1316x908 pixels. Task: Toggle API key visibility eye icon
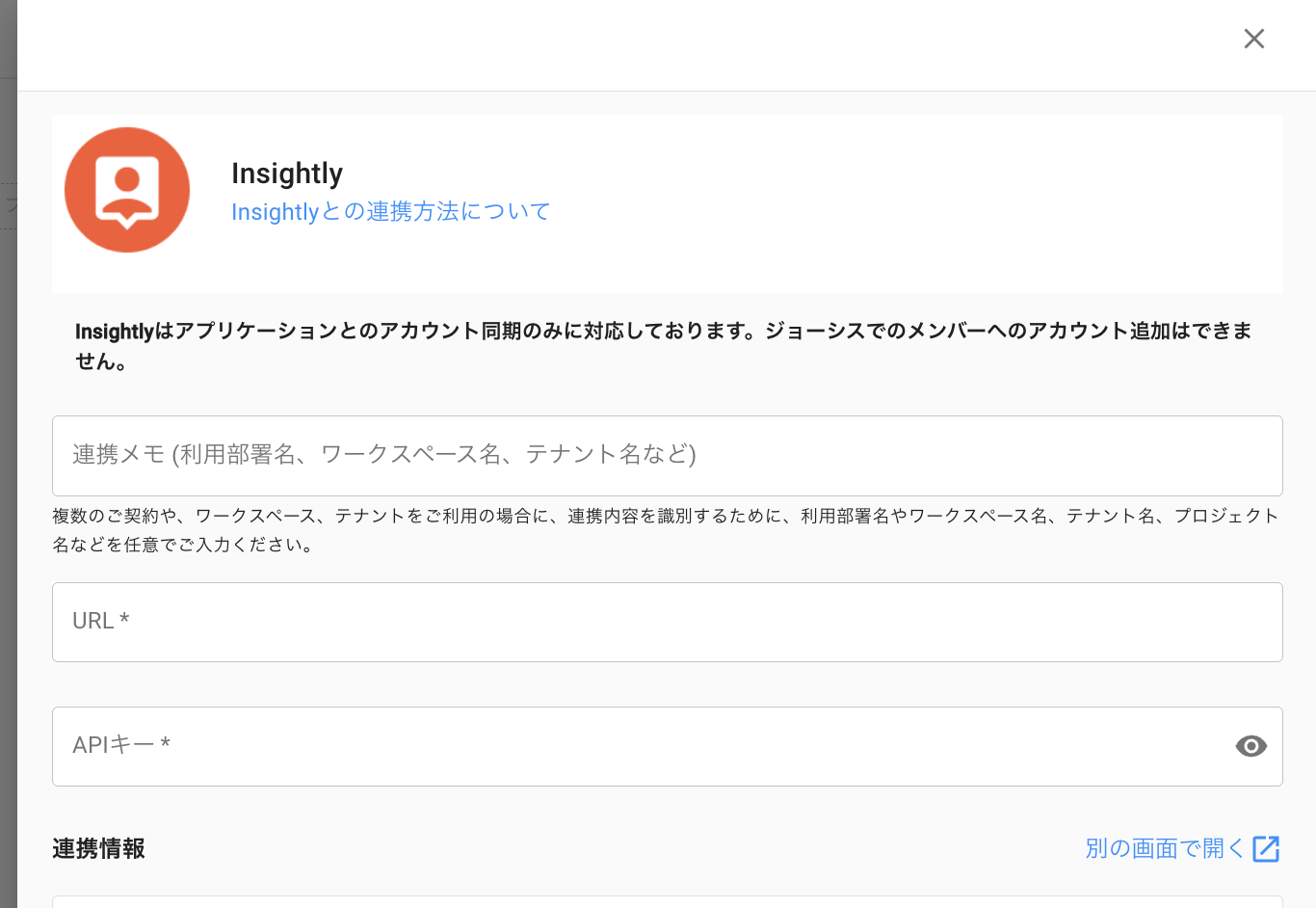coord(1250,746)
